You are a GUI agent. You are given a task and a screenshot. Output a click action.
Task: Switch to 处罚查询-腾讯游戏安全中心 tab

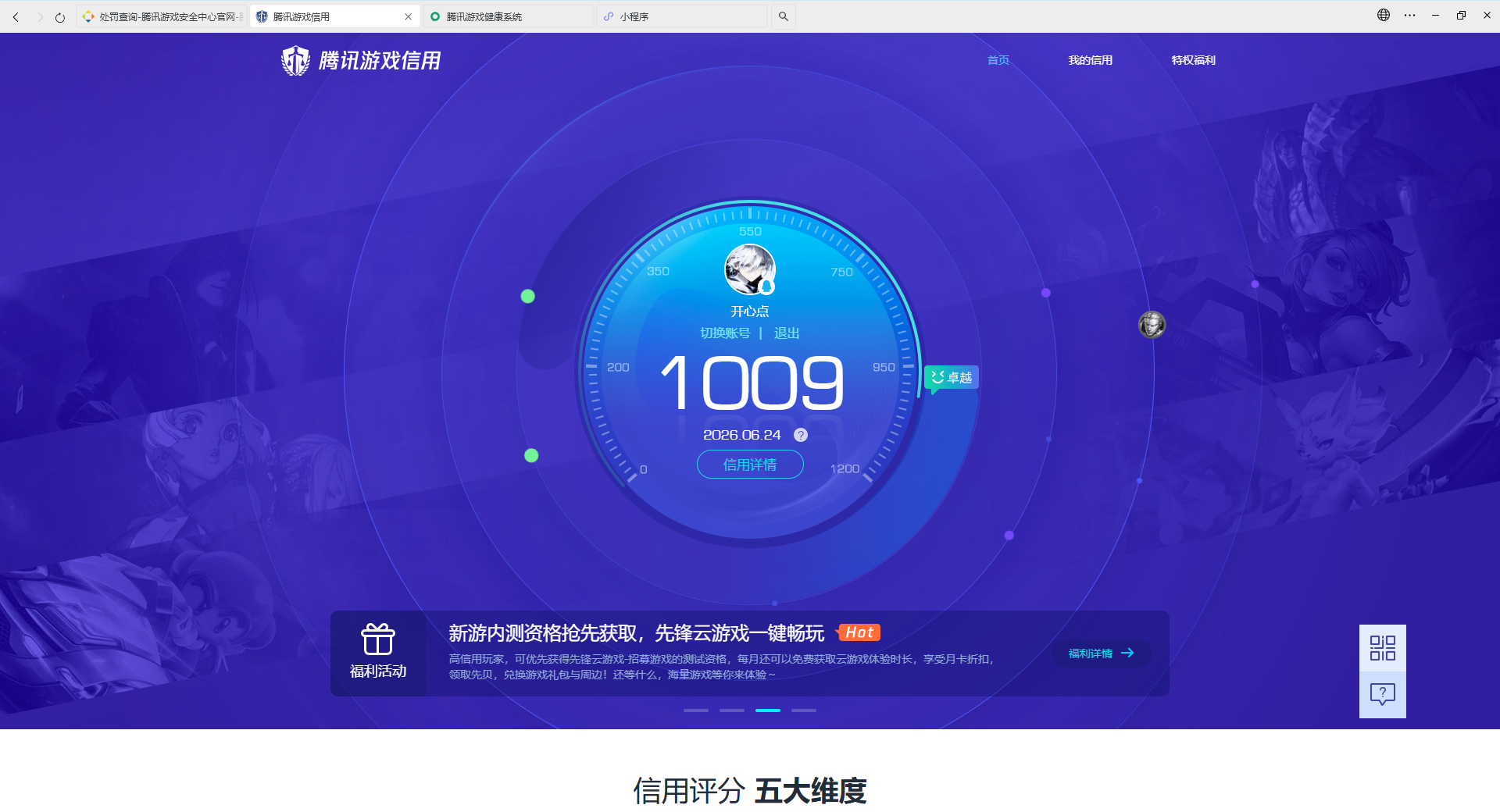162,16
